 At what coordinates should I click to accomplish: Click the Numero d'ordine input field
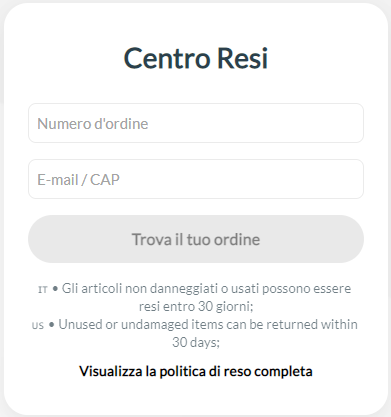[x=196, y=123]
